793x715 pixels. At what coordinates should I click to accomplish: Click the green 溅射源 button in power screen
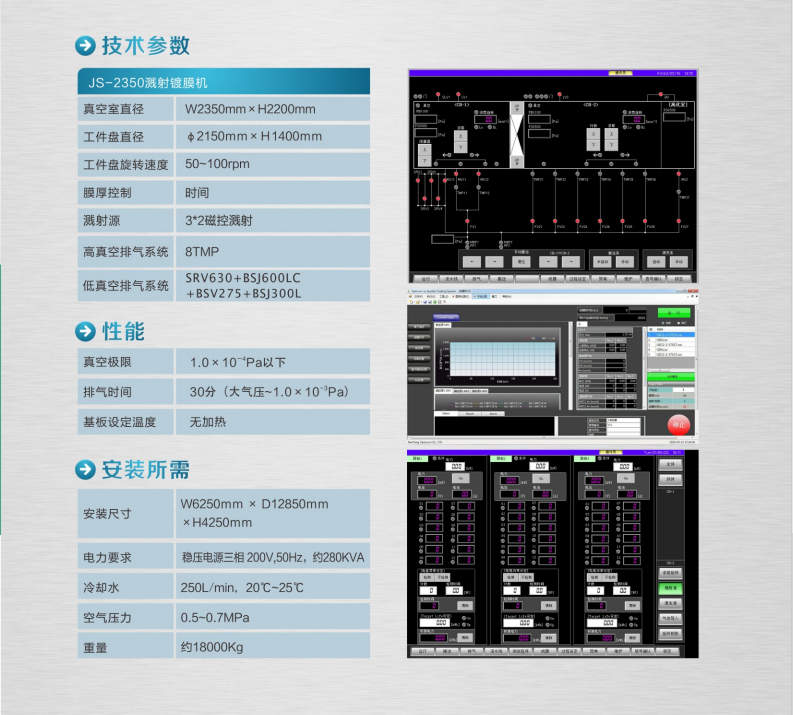(x=671, y=588)
